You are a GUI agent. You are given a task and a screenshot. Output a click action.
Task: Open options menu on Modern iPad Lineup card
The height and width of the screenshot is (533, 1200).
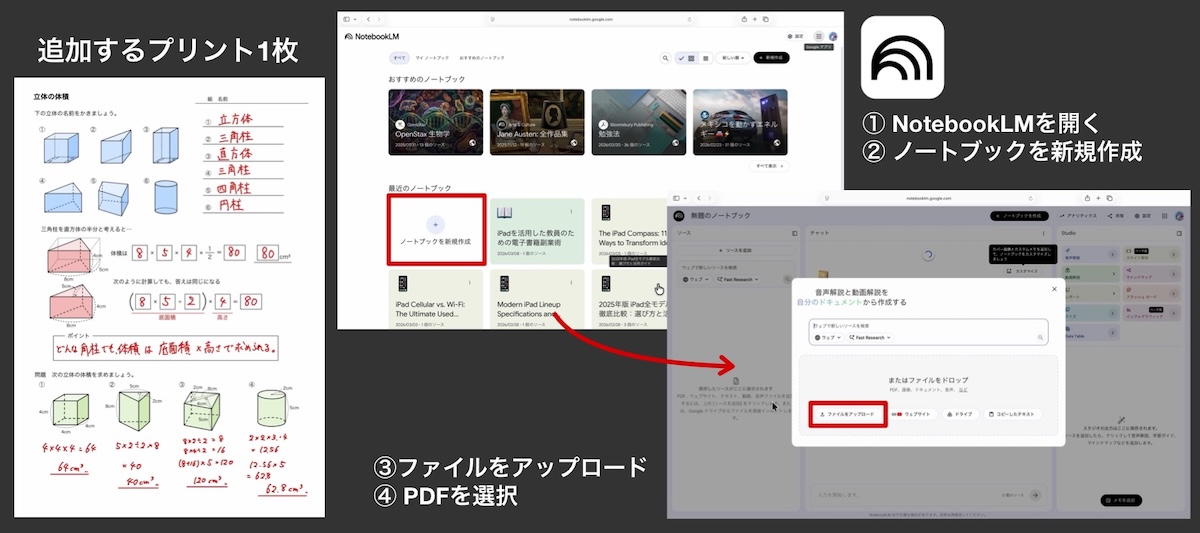point(571,283)
